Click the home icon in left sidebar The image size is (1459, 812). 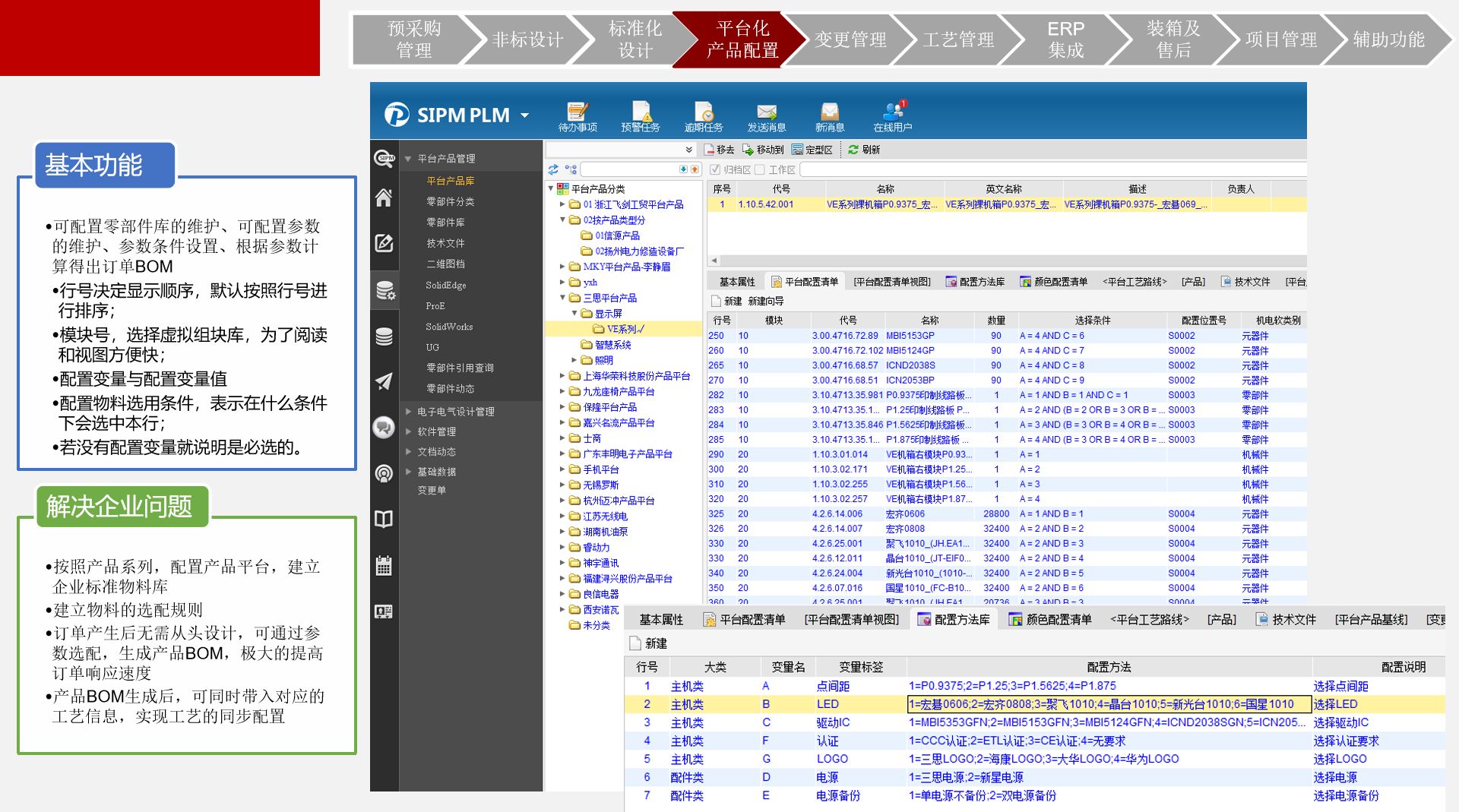pyautogui.click(x=384, y=198)
